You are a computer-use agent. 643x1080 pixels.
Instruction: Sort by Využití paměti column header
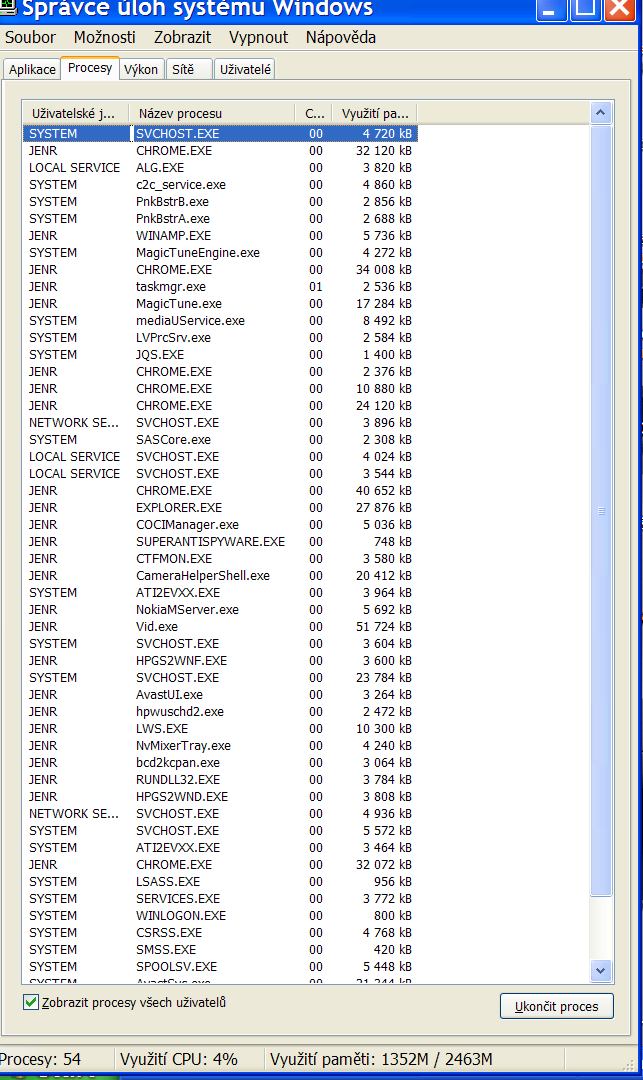(375, 114)
